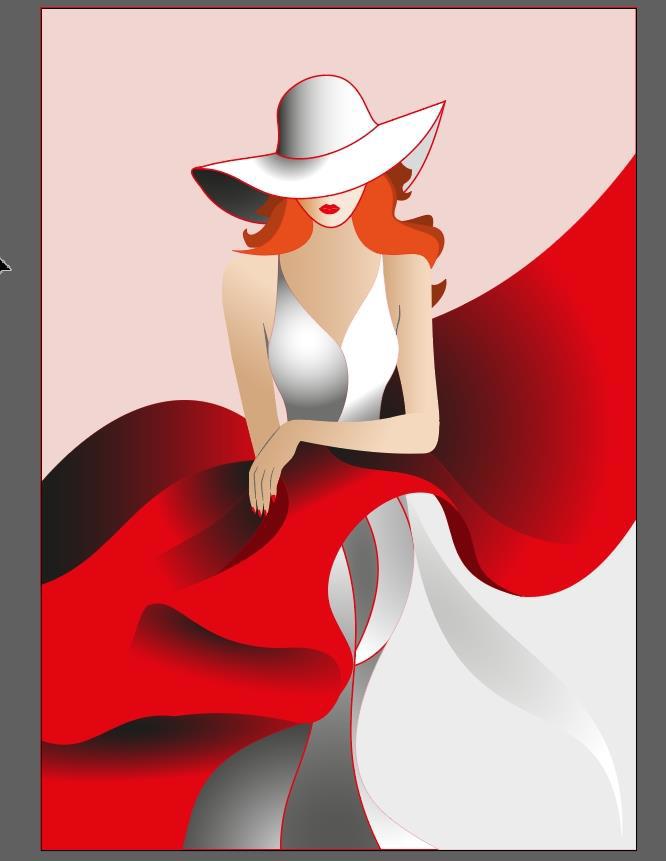Click the gray pasteboard left of the artboard
The width and height of the screenshot is (666, 861).
tap(18, 500)
